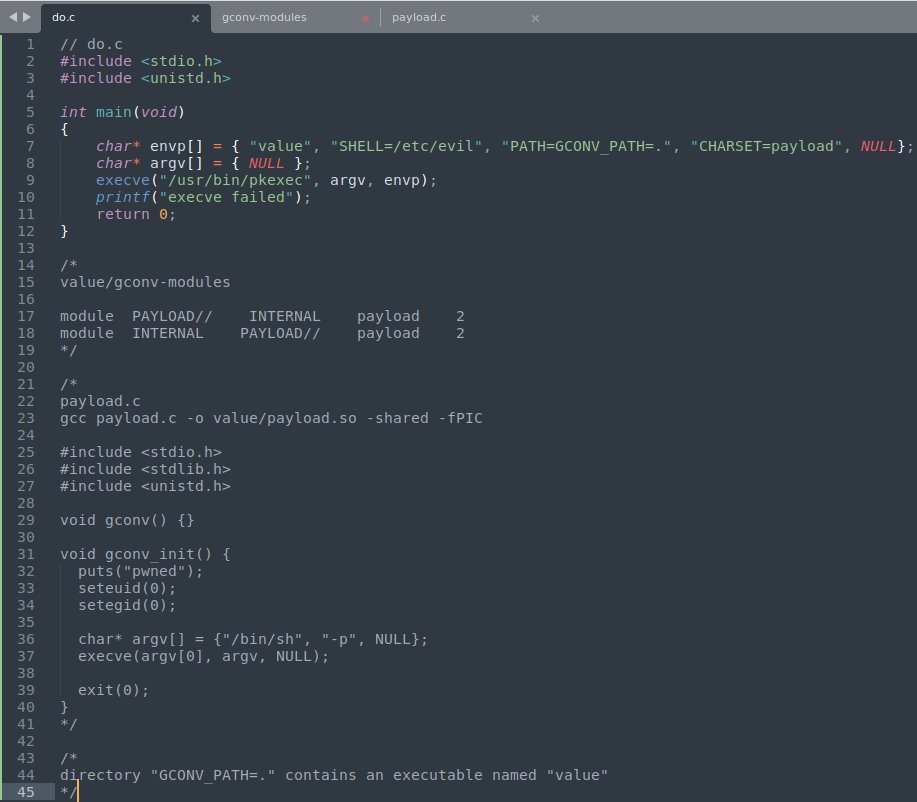Viewport: 917px width, 802px height.
Task: Click "PAYLOAD//" on line 18
Action: (x=280, y=333)
